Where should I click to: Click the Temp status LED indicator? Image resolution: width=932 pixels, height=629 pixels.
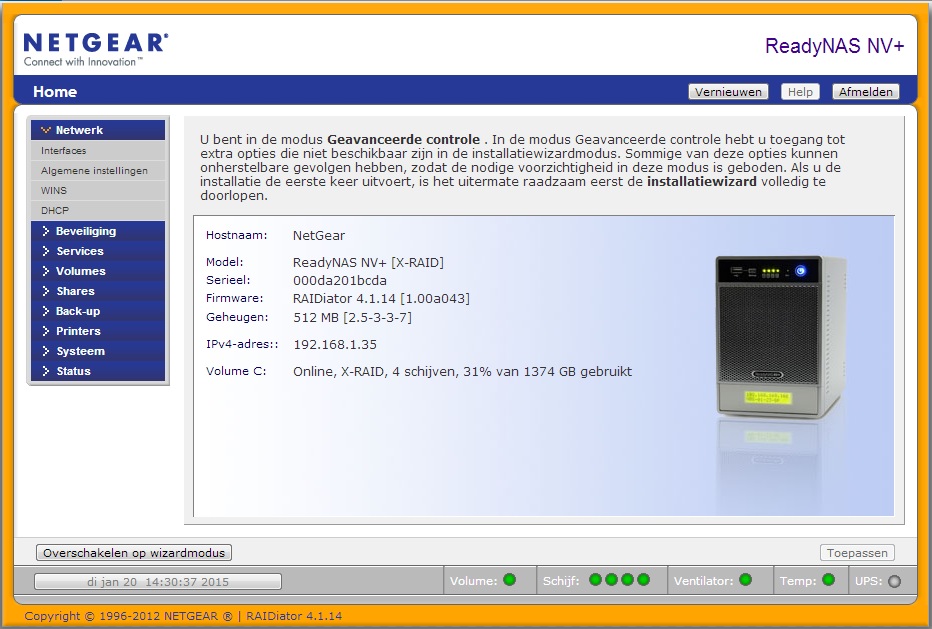point(828,580)
